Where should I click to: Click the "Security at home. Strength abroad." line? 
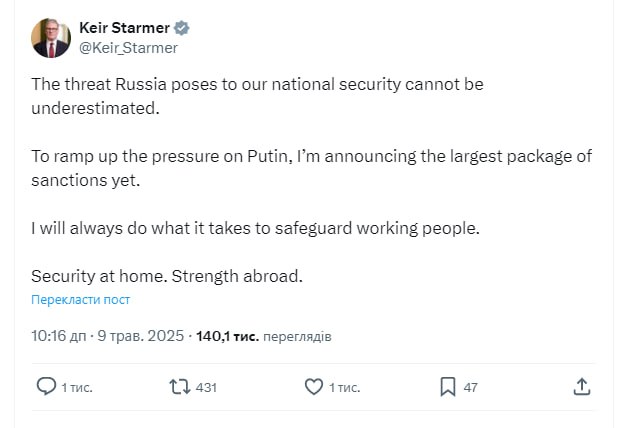[x=166, y=275]
